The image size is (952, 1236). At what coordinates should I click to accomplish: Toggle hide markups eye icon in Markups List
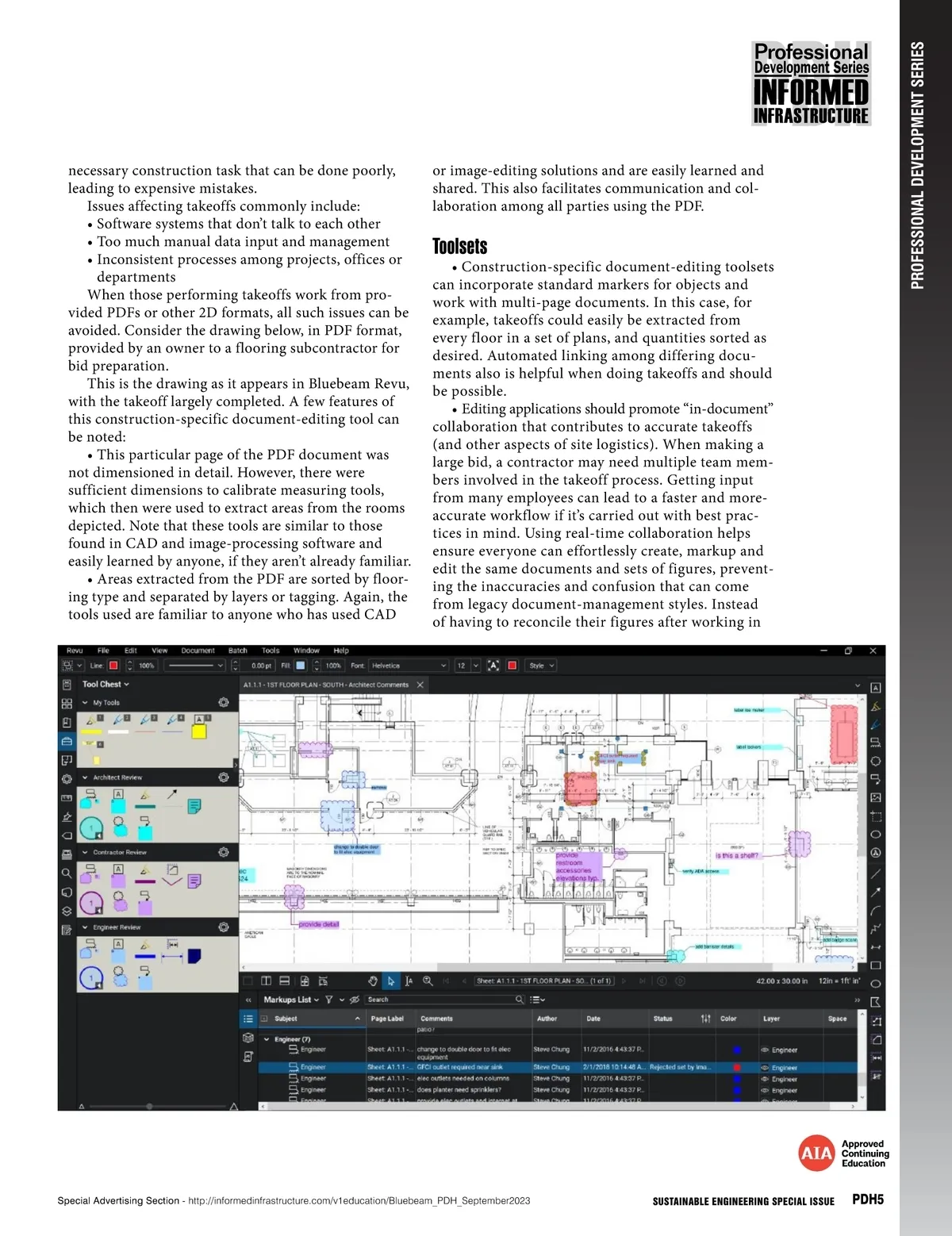coord(355,1000)
